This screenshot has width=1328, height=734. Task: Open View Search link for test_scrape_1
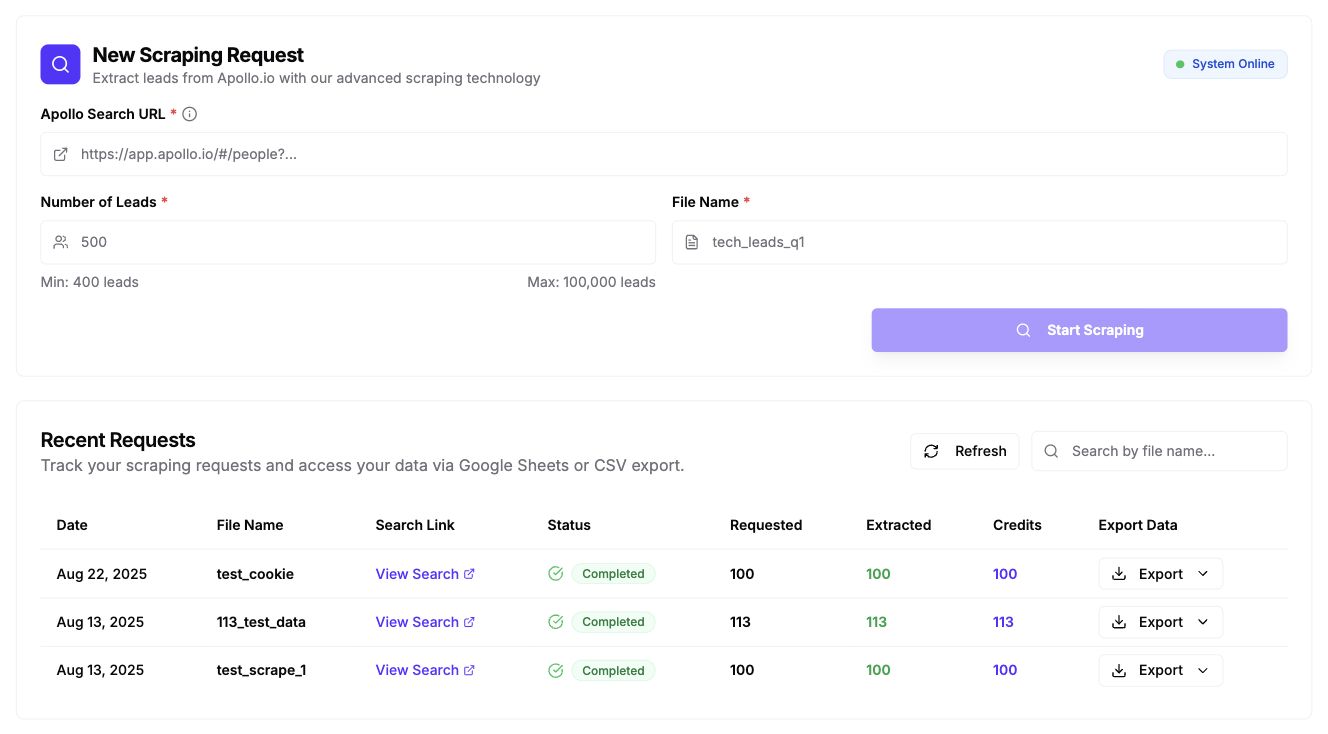coord(425,670)
